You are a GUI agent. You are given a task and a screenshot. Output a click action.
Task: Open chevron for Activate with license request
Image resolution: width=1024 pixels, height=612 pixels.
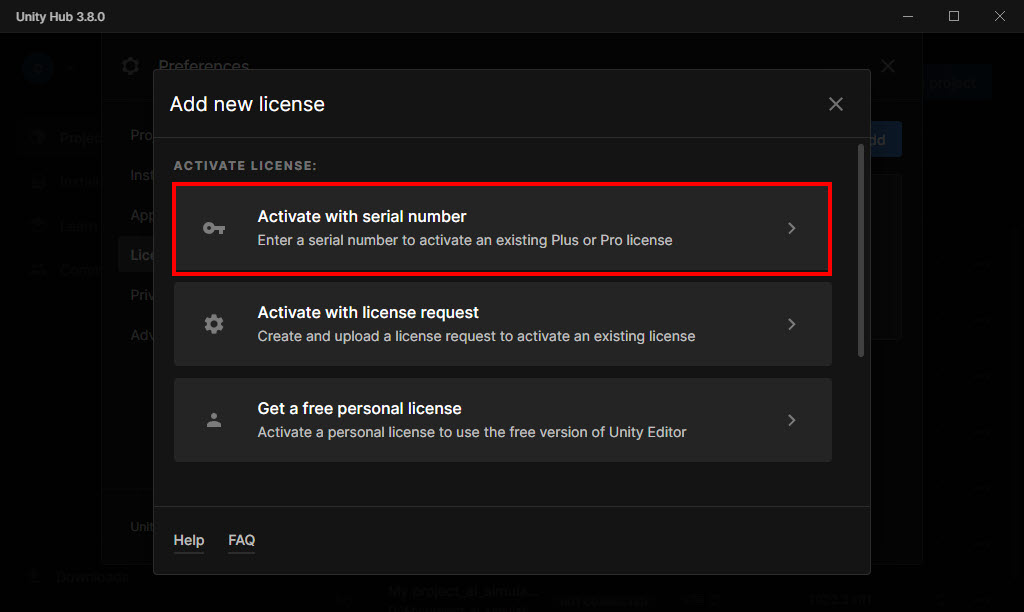click(x=792, y=324)
